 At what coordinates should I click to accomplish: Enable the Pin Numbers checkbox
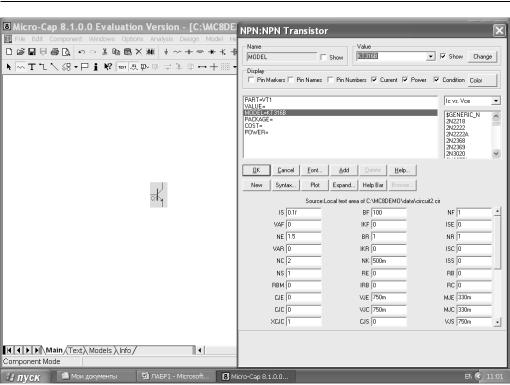click(x=330, y=80)
